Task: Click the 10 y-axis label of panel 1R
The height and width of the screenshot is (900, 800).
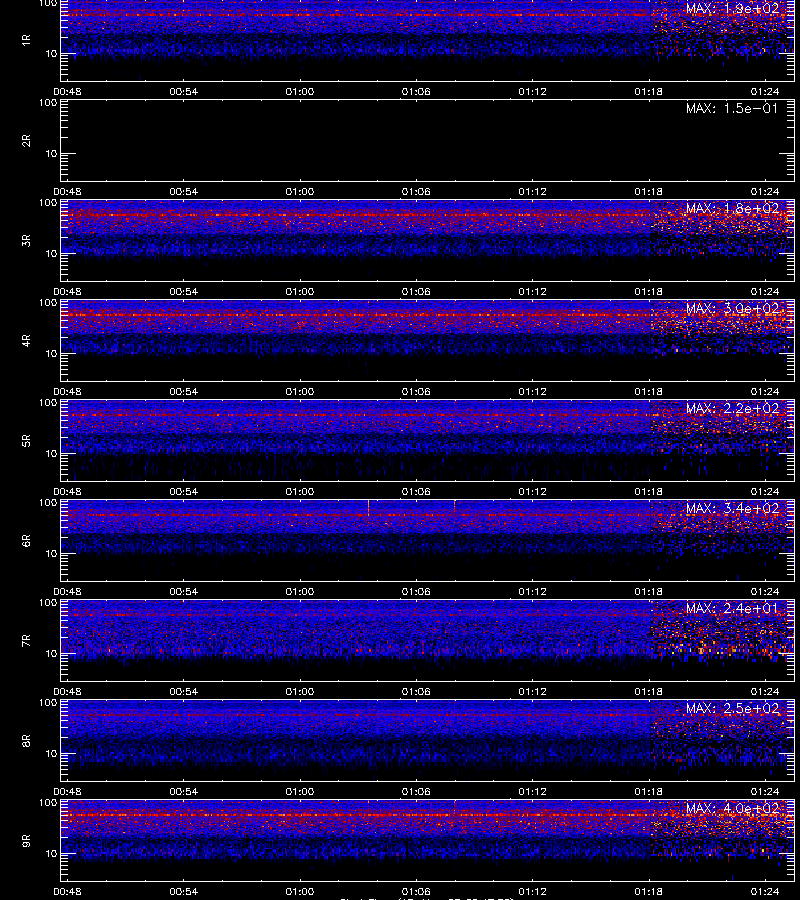Action: (x=52, y=53)
